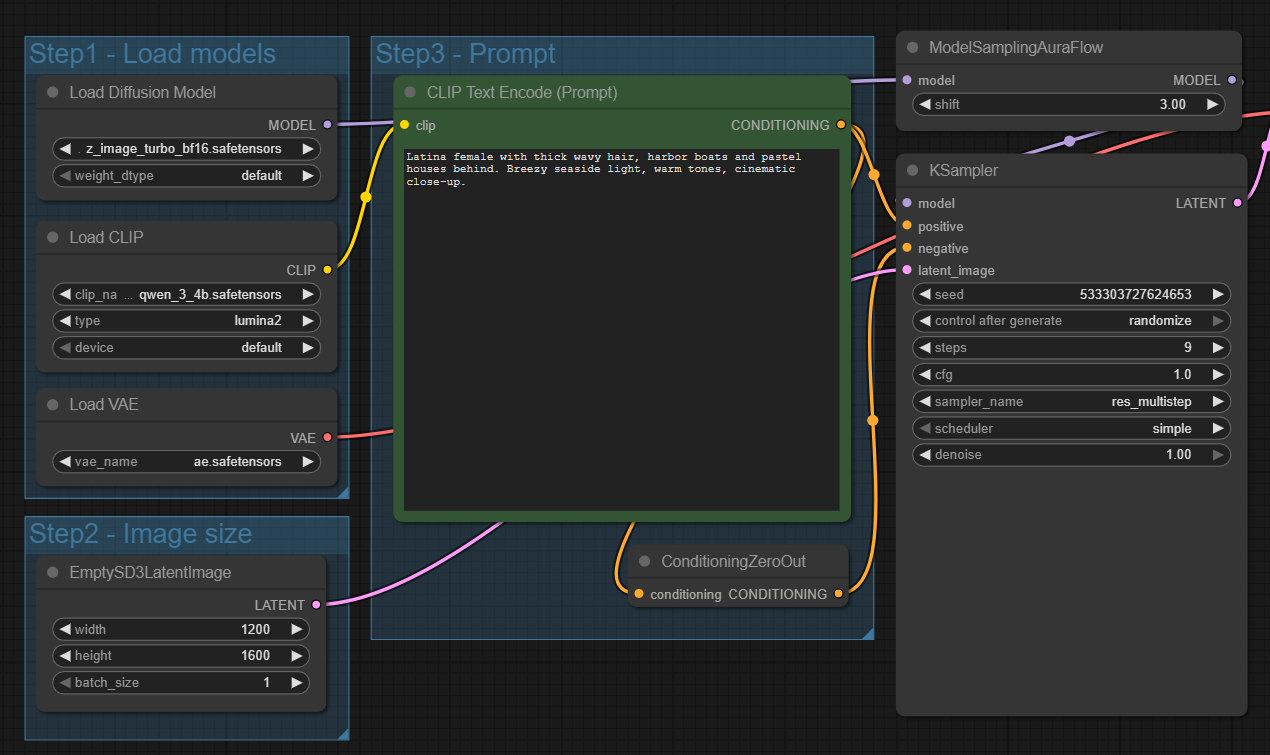This screenshot has height=755, width=1270.
Task: Open the scheduler simple dropdown
Action: pos(1071,428)
